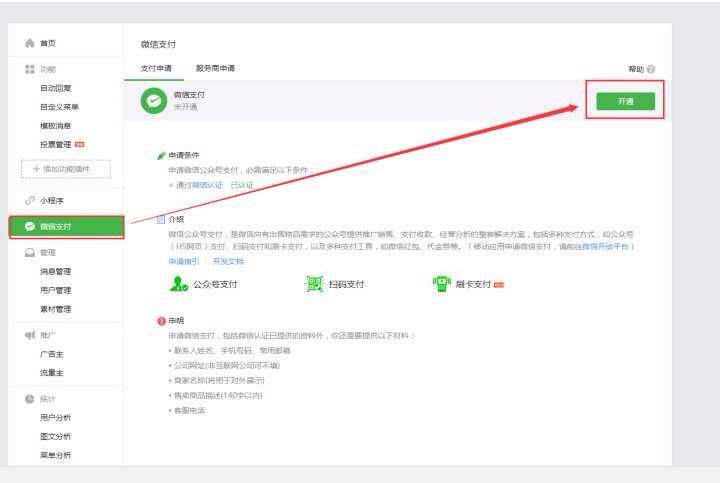The image size is (720, 483).
Task: Open 用户管理 in the sidebar
Action: click(56, 290)
